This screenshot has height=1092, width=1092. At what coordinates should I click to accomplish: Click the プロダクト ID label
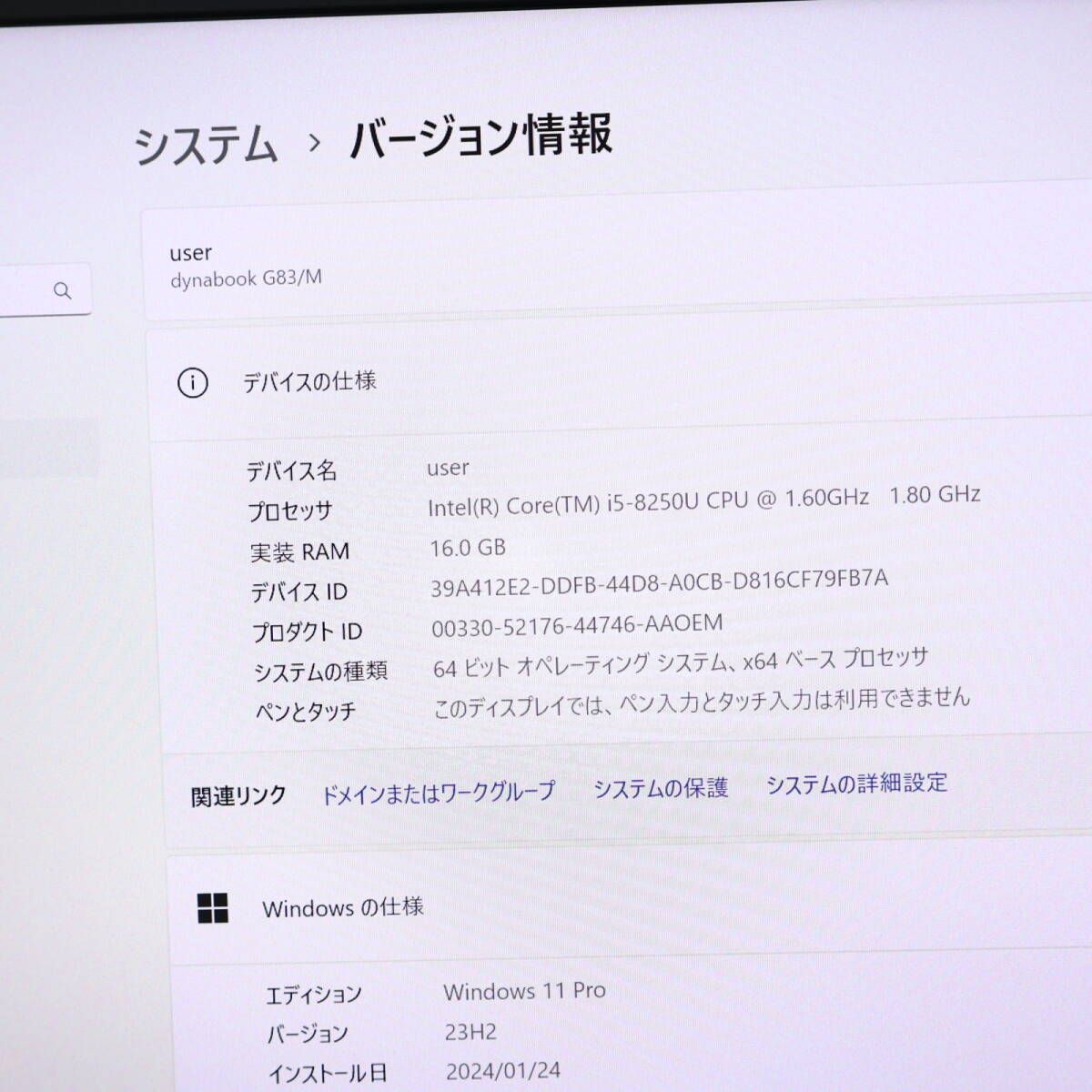[x=307, y=632]
